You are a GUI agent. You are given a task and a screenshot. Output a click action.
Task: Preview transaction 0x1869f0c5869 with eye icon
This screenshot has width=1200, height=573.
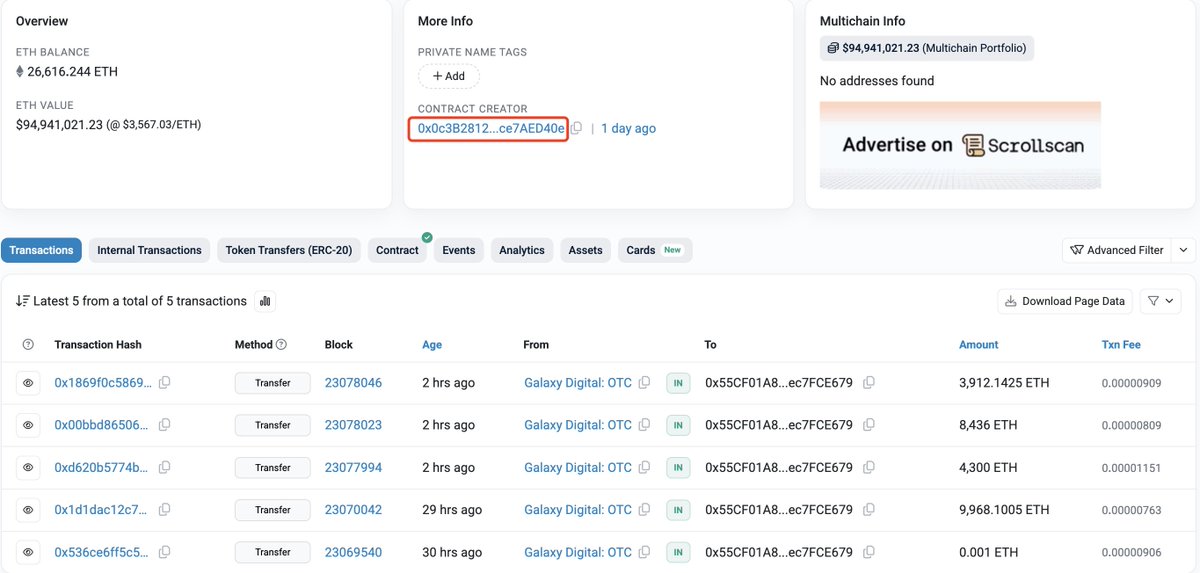pyautogui.click(x=28, y=383)
